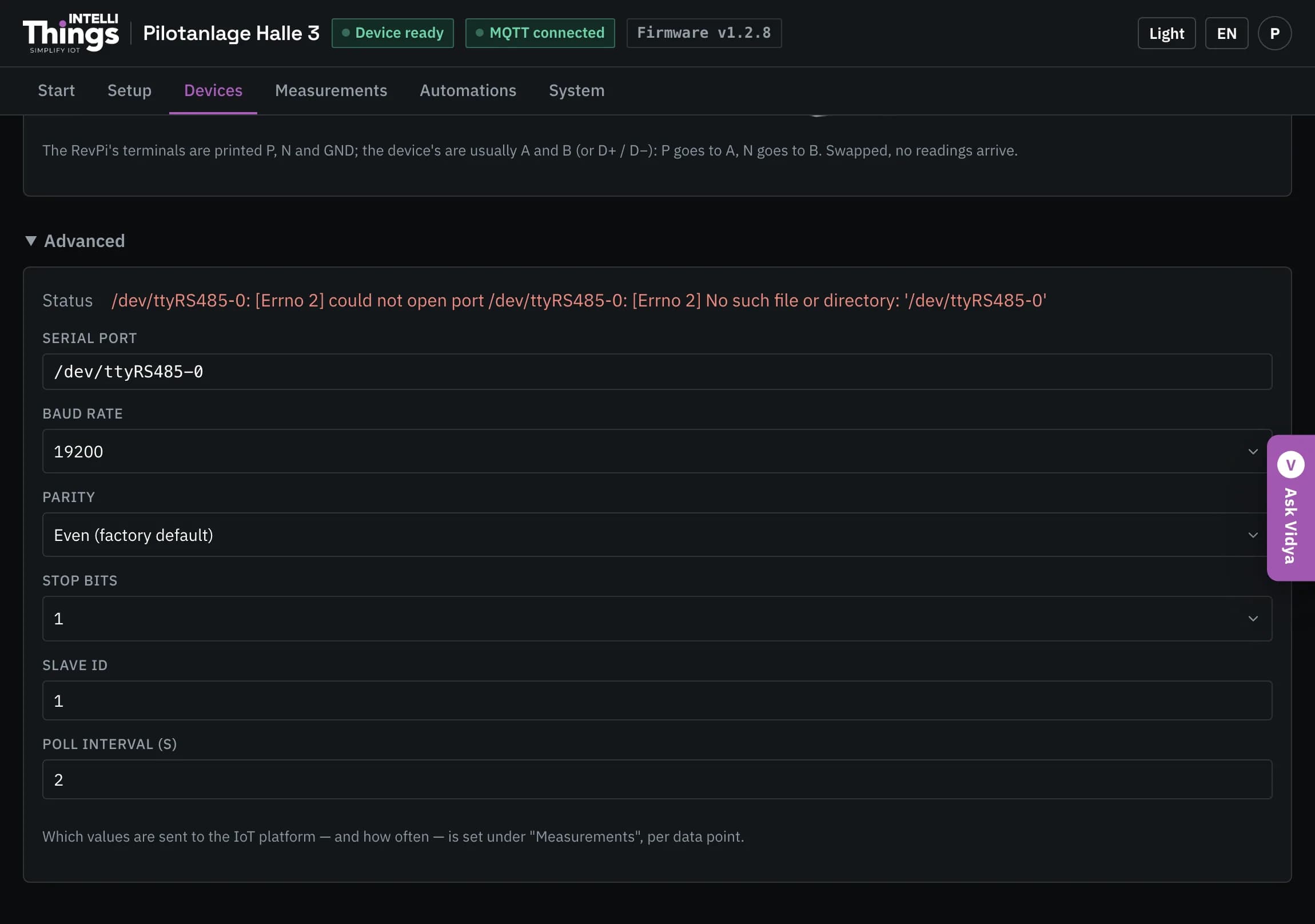The height and width of the screenshot is (924, 1315).
Task: Click the PARITY label
Action: (x=69, y=497)
